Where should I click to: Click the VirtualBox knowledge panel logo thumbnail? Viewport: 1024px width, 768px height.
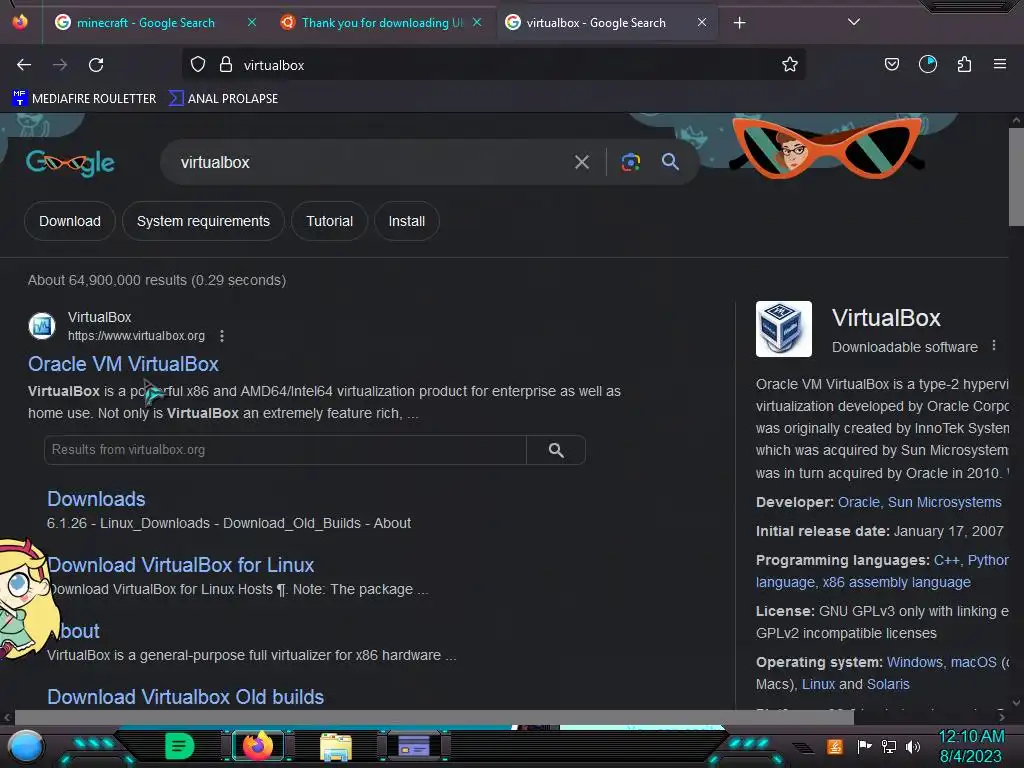click(x=784, y=329)
